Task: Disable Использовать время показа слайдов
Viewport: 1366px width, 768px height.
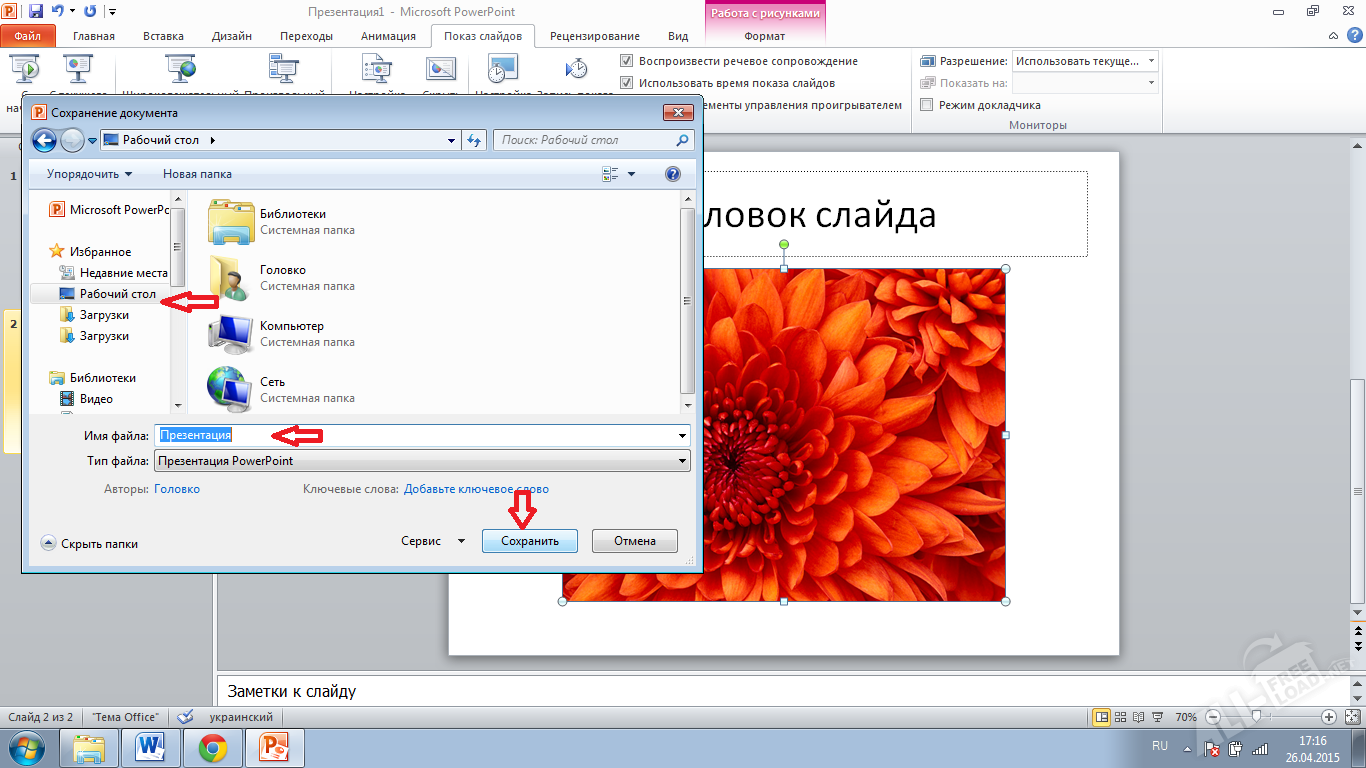Action: pyautogui.click(x=626, y=82)
